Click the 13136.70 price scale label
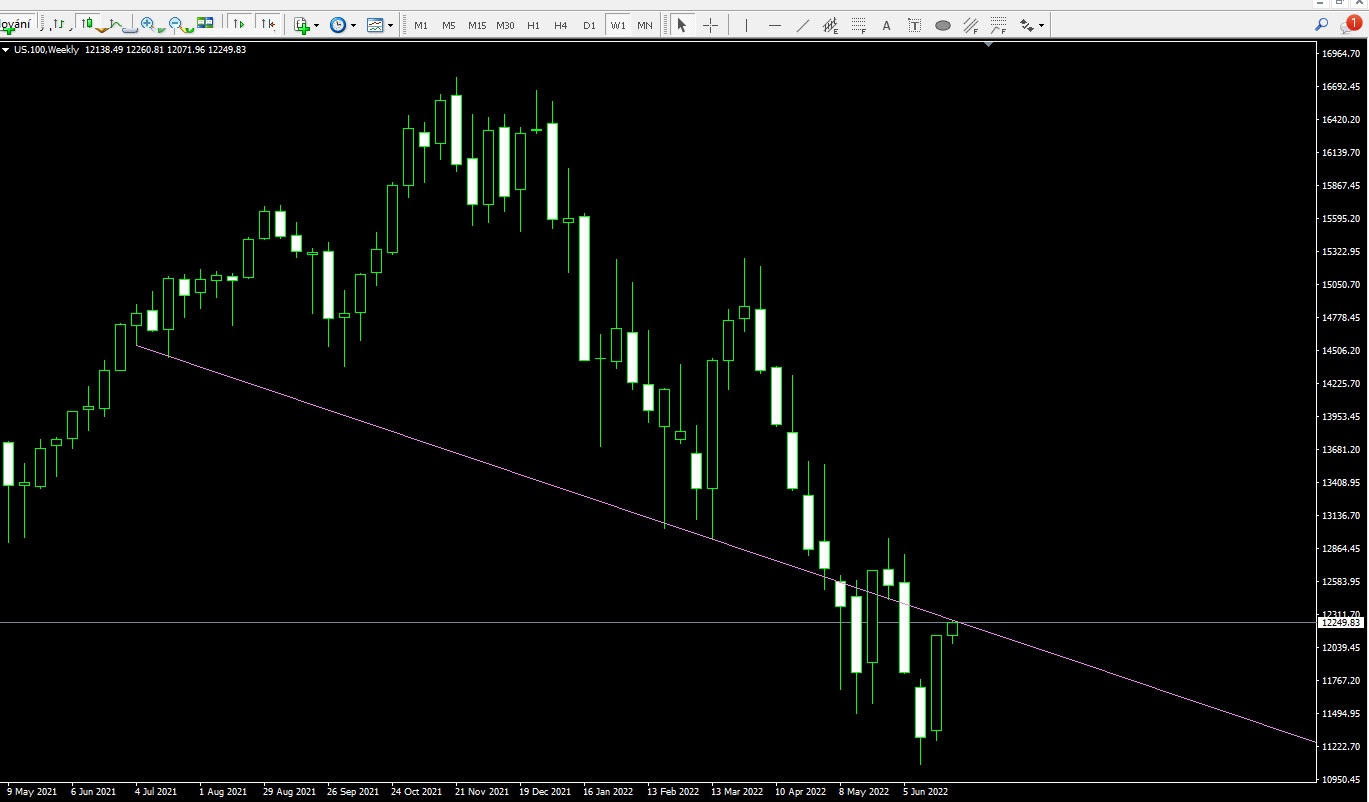This screenshot has height=802, width=1369. click(x=1341, y=516)
